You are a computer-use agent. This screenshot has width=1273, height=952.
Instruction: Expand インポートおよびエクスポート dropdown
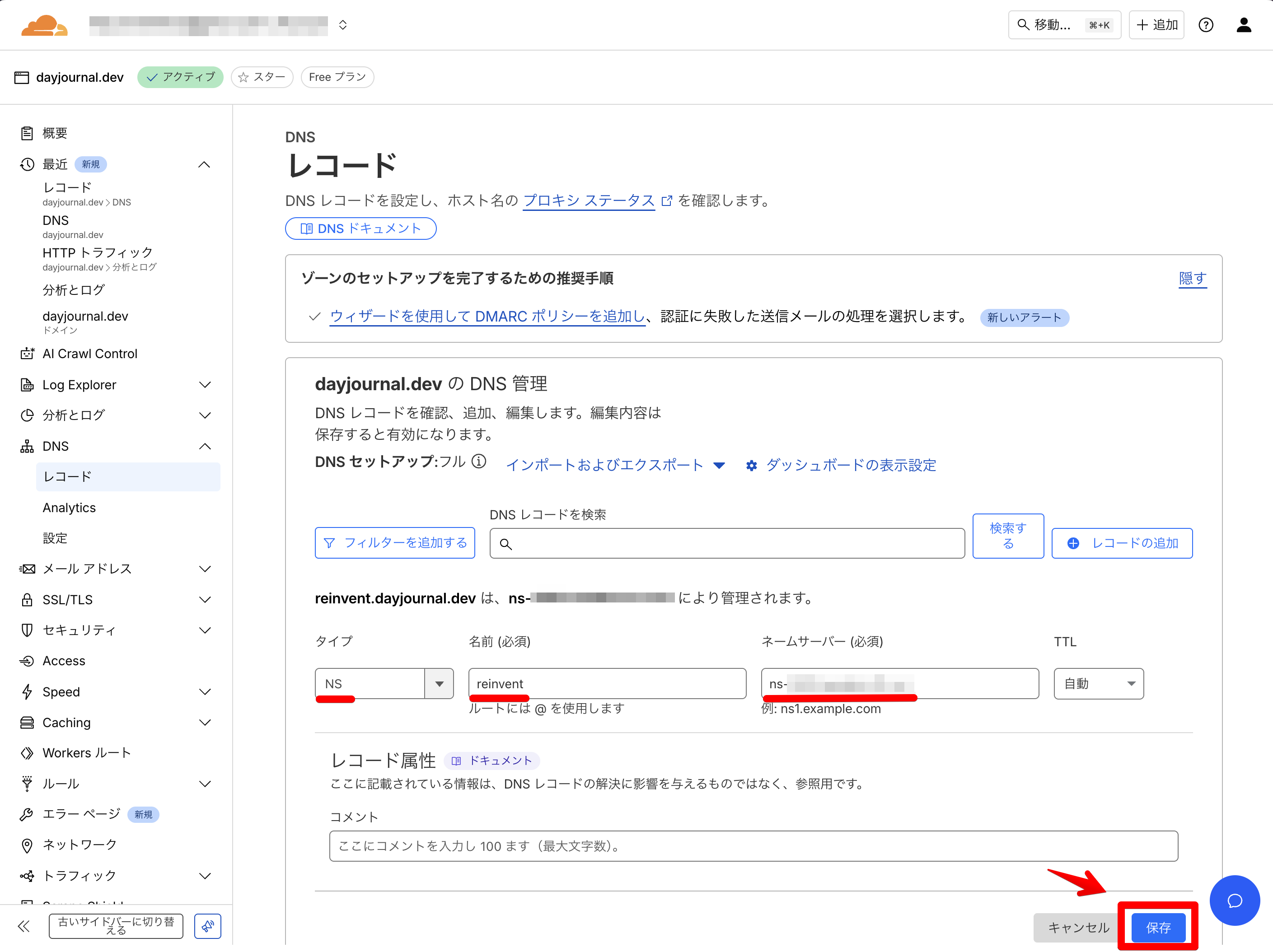pos(615,465)
